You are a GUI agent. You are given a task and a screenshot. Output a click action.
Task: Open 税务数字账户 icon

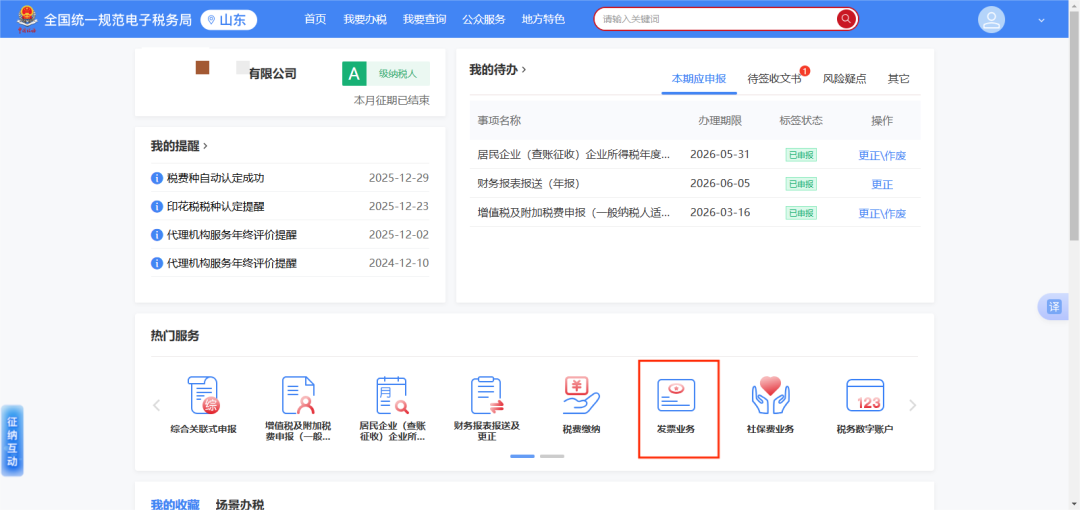coord(864,398)
